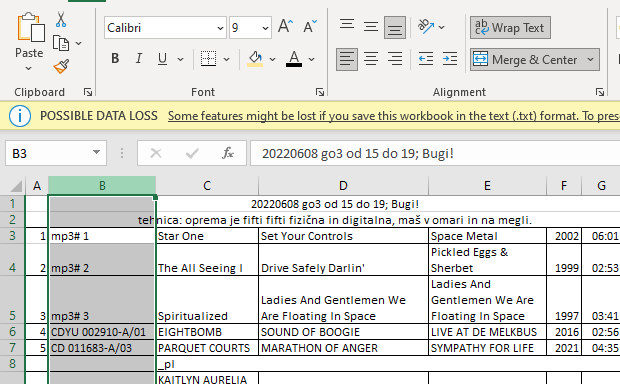Click the Decrease Indent icon
Image resolution: width=620 pixels, height=384 pixels.
[x=426, y=59]
